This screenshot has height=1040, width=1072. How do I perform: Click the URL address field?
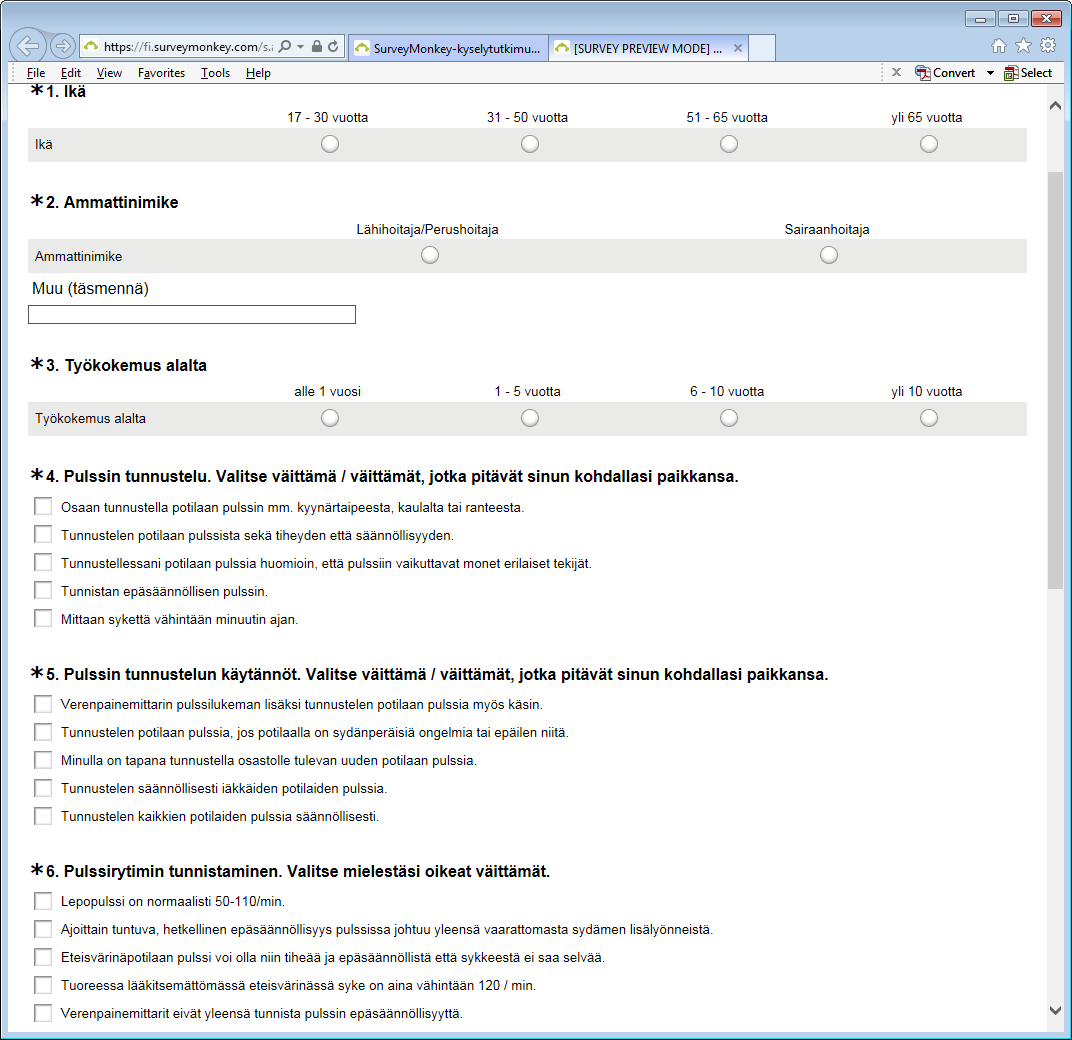(188, 46)
